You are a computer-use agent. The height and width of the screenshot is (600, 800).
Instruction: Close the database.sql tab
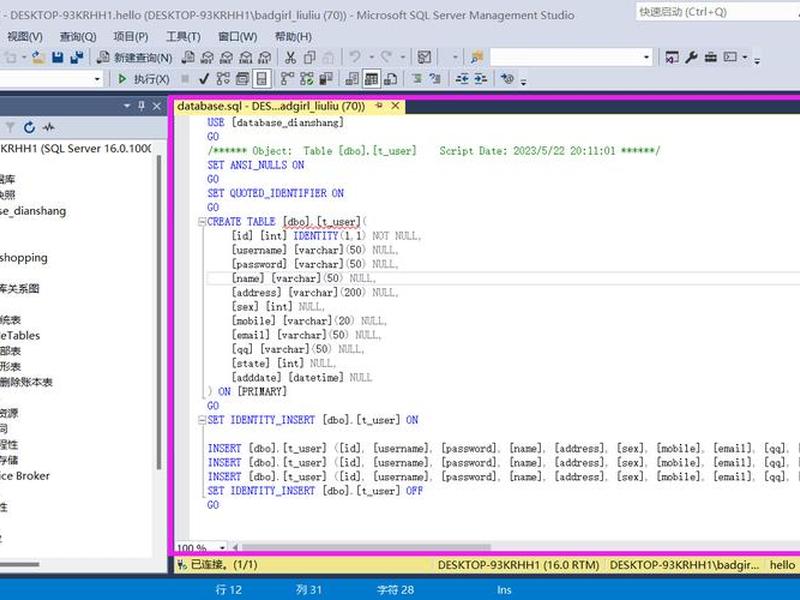coord(395,106)
